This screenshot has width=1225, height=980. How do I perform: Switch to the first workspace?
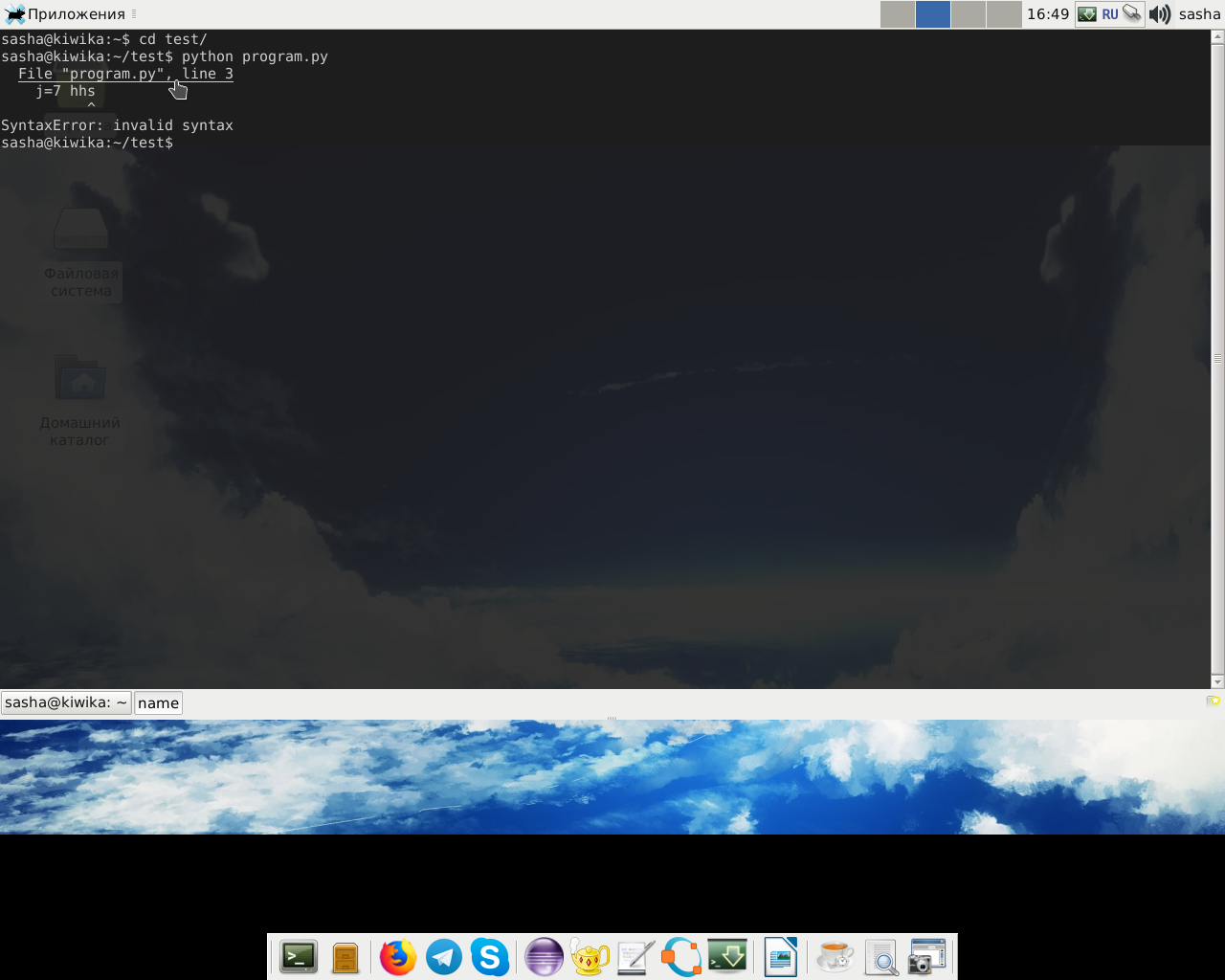pyautogui.click(x=898, y=14)
